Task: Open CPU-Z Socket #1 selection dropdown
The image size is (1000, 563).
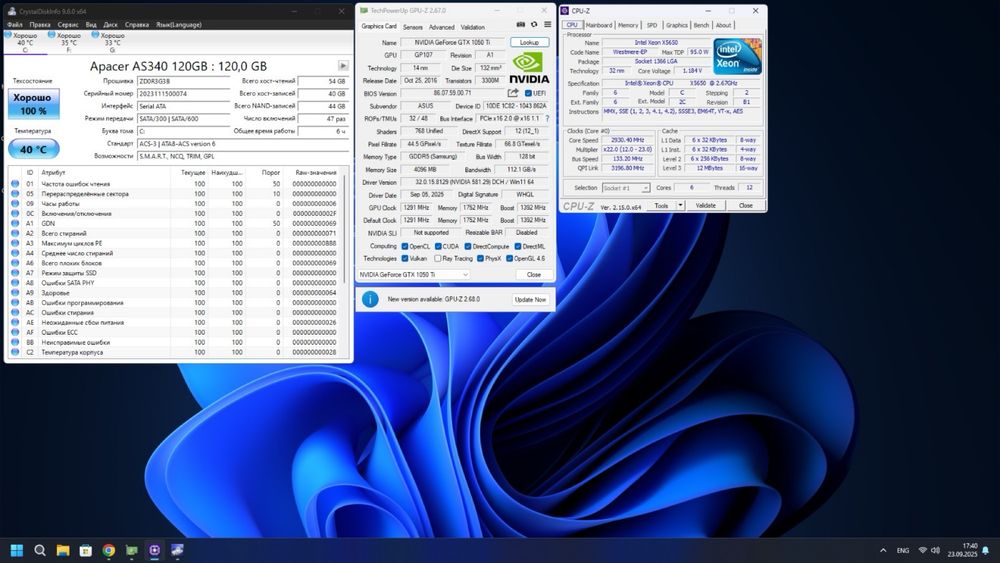Action: coord(626,188)
